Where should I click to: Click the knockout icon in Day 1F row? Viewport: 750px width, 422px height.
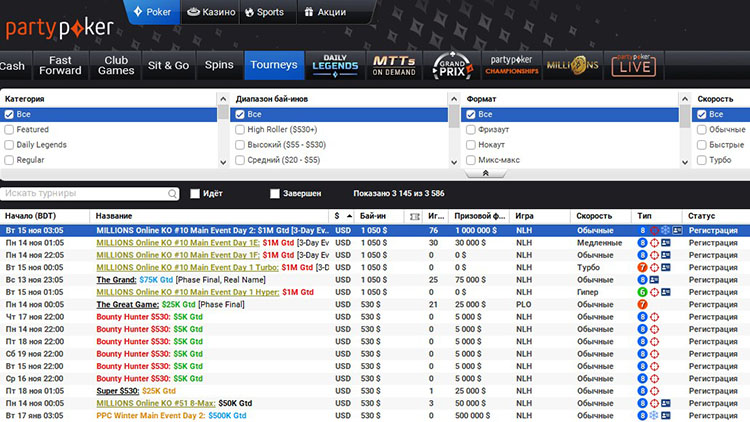click(x=654, y=255)
